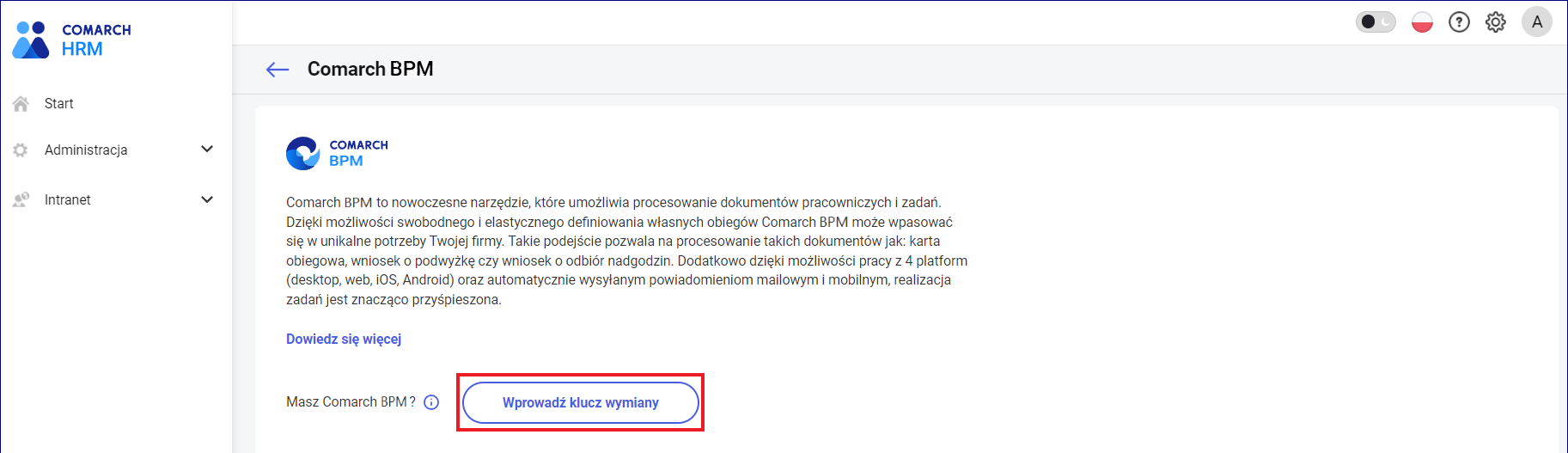The width and height of the screenshot is (1568, 453).
Task: Follow the Dowiedz się więcej link
Action: pyautogui.click(x=344, y=339)
